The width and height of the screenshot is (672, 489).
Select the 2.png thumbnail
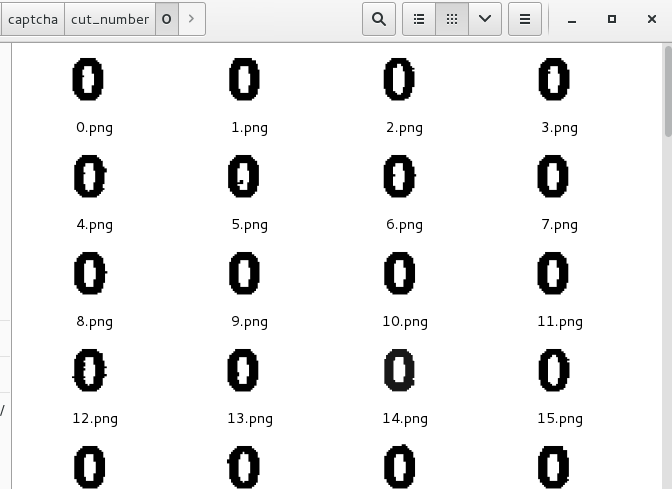pos(399,79)
